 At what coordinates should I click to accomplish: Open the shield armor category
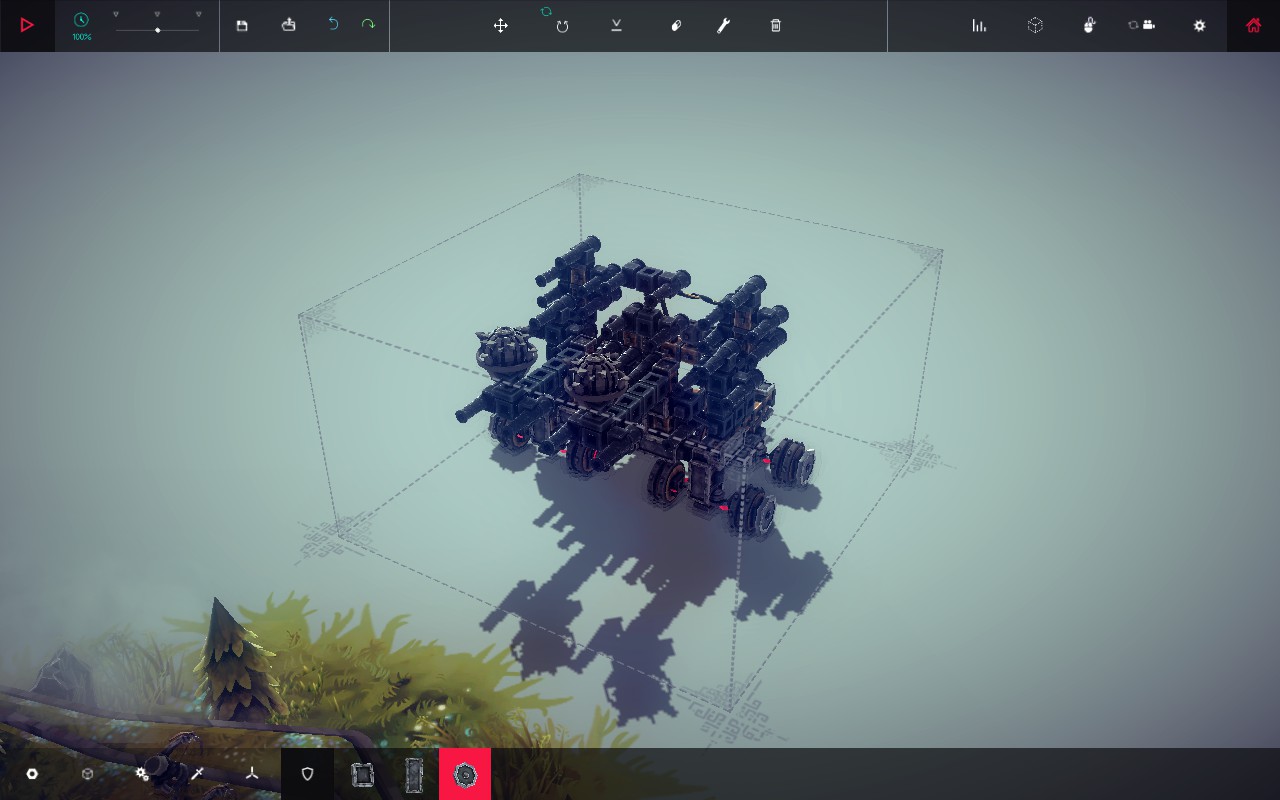pyautogui.click(x=307, y=774)
